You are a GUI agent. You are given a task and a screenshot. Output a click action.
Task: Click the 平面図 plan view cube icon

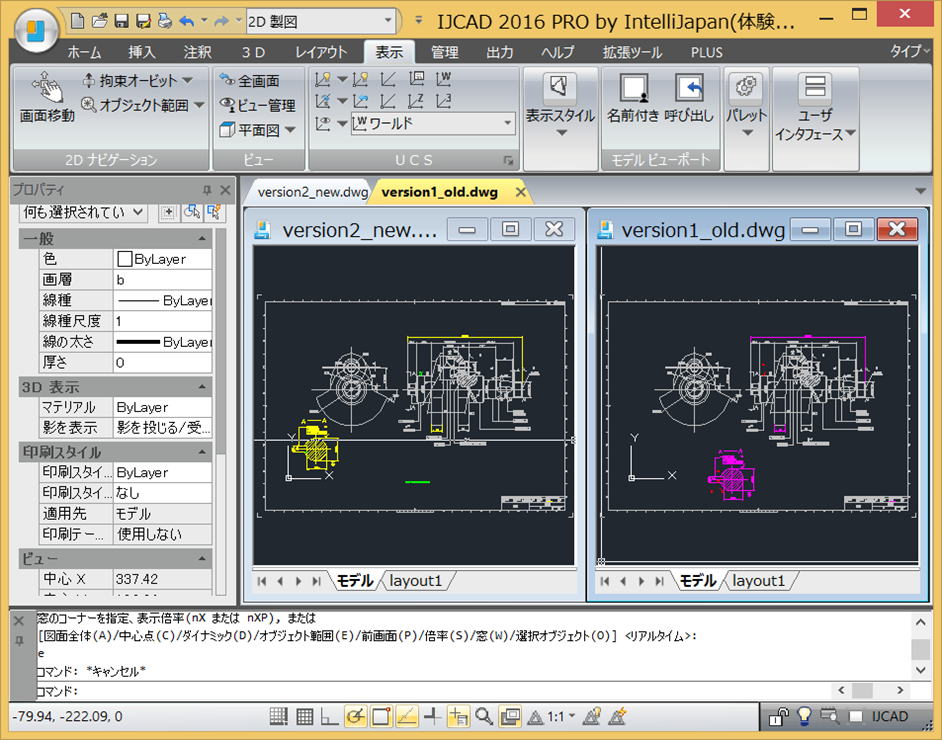click(226, 129)
